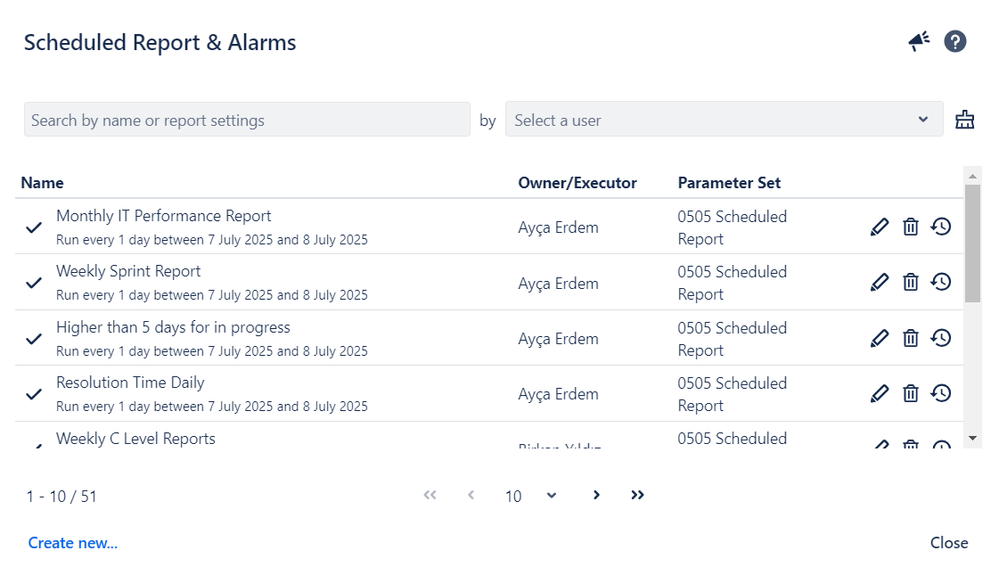The image size is (999, 577).
Task: Delete the Resolution Time Daily report
Action: (x=910, y=393)
